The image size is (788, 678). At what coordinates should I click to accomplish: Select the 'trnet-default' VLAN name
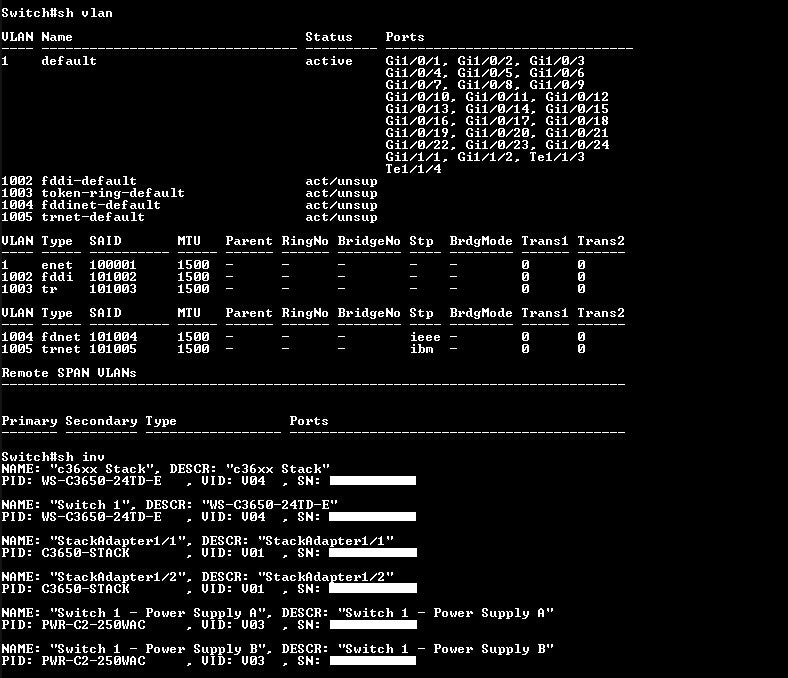pyautogui.click(x=93, y=217)
